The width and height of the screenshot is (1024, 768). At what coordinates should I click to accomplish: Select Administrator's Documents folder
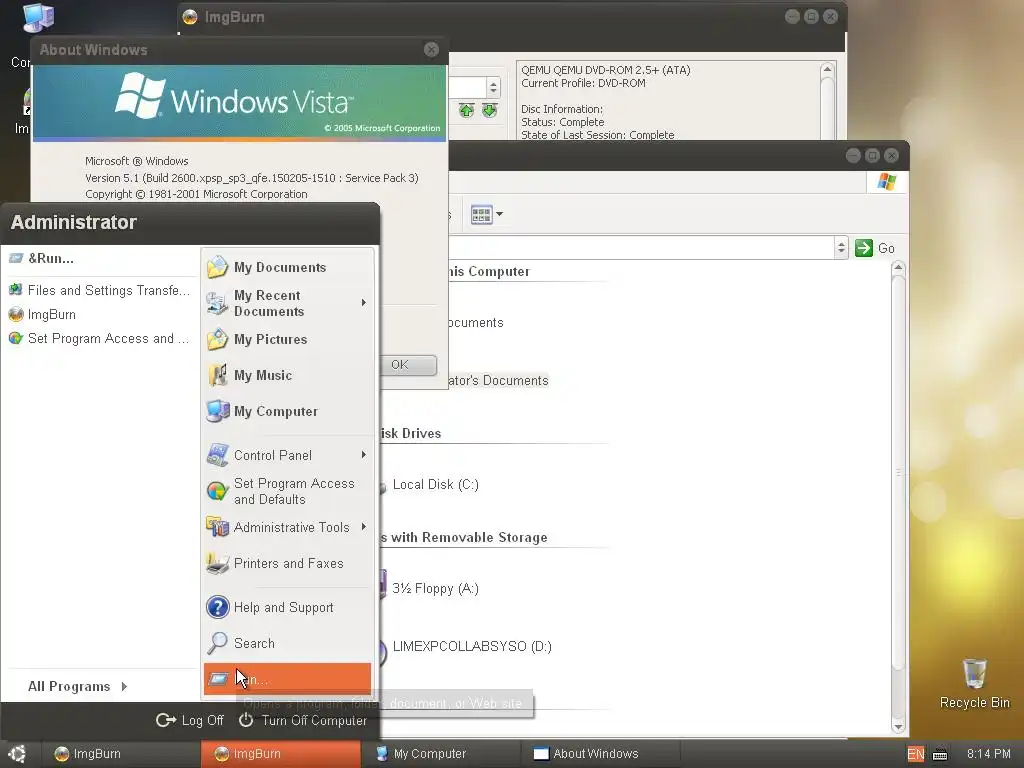498,381
